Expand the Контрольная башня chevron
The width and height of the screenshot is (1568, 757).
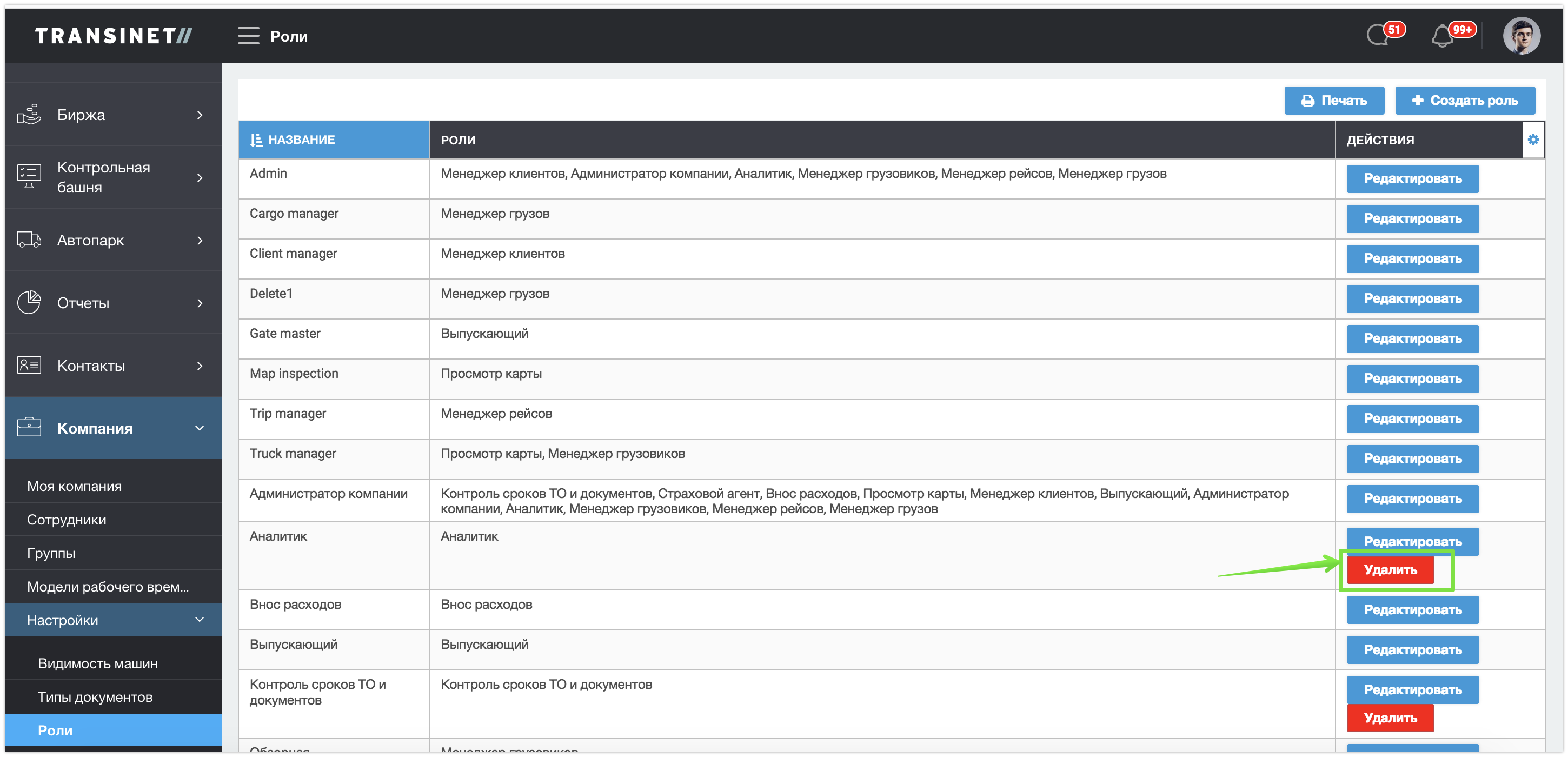tap(200, 178)
